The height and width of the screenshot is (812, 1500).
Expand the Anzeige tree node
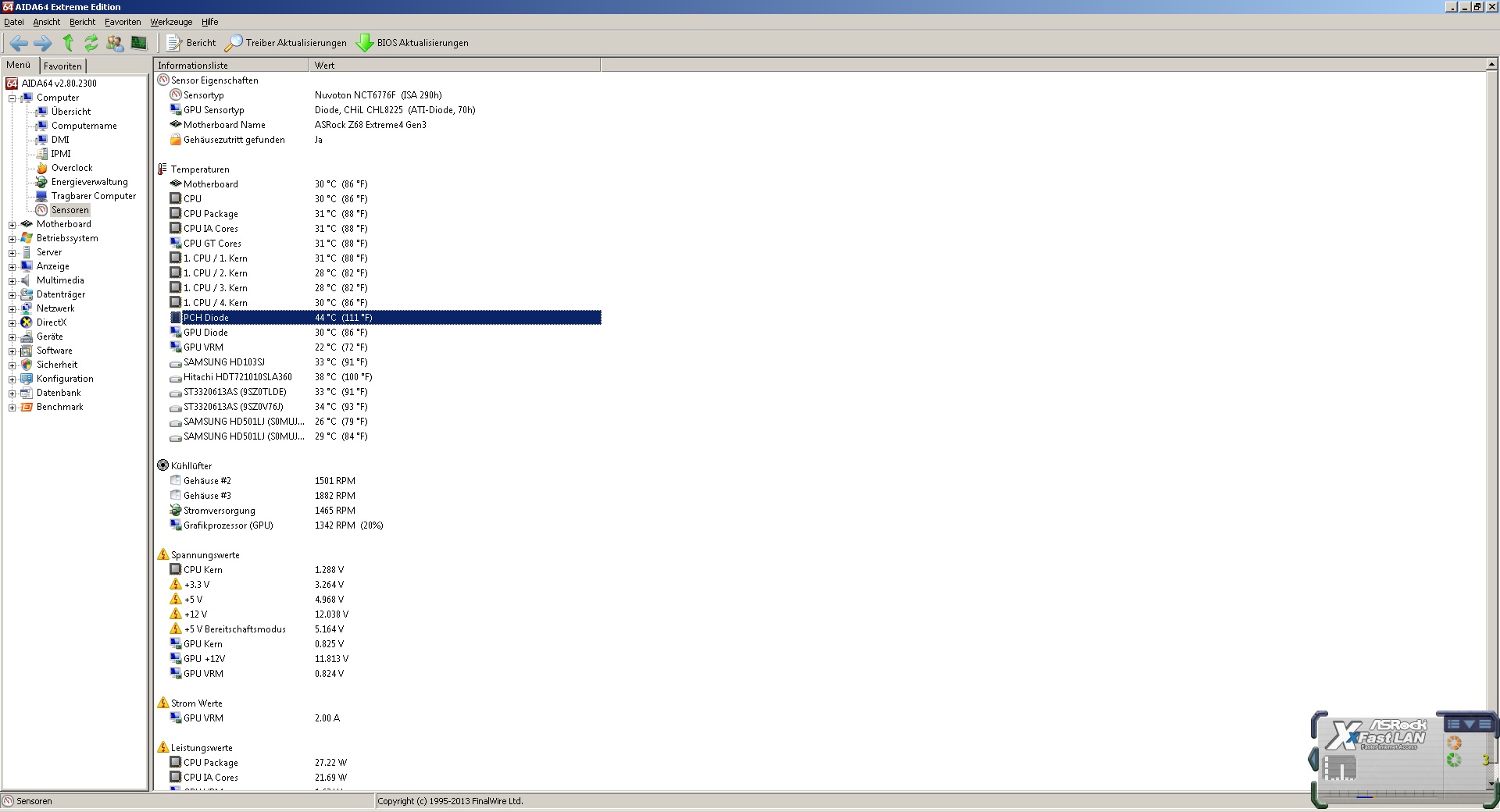[x=12, y=267]
